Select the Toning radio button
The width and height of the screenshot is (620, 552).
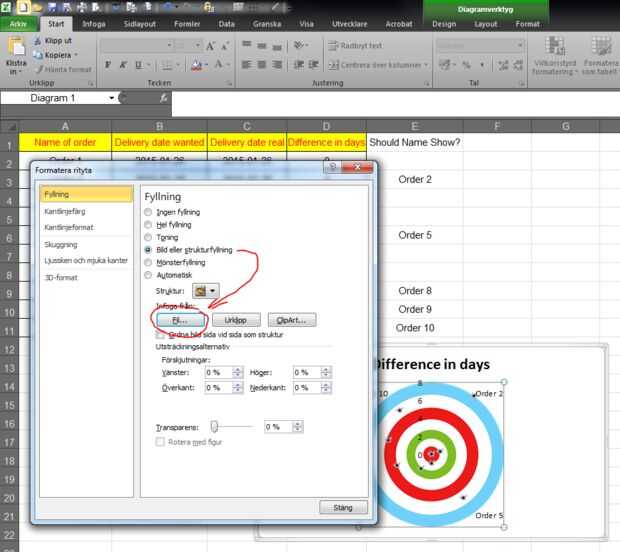click(148, 237)
